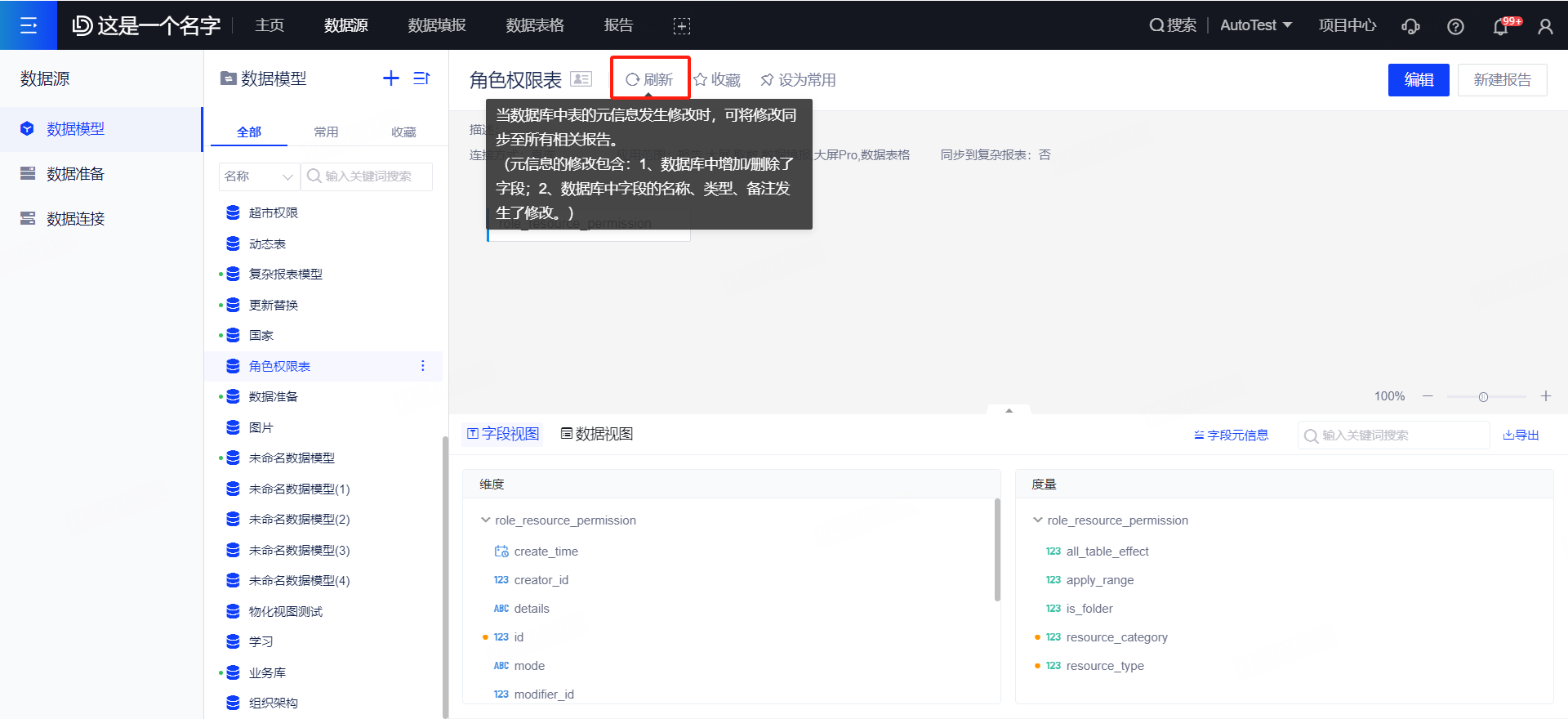Viewport: 1568px width, 719px height.
Task: Switch to the 常用 tab
Action: [326, 132]
